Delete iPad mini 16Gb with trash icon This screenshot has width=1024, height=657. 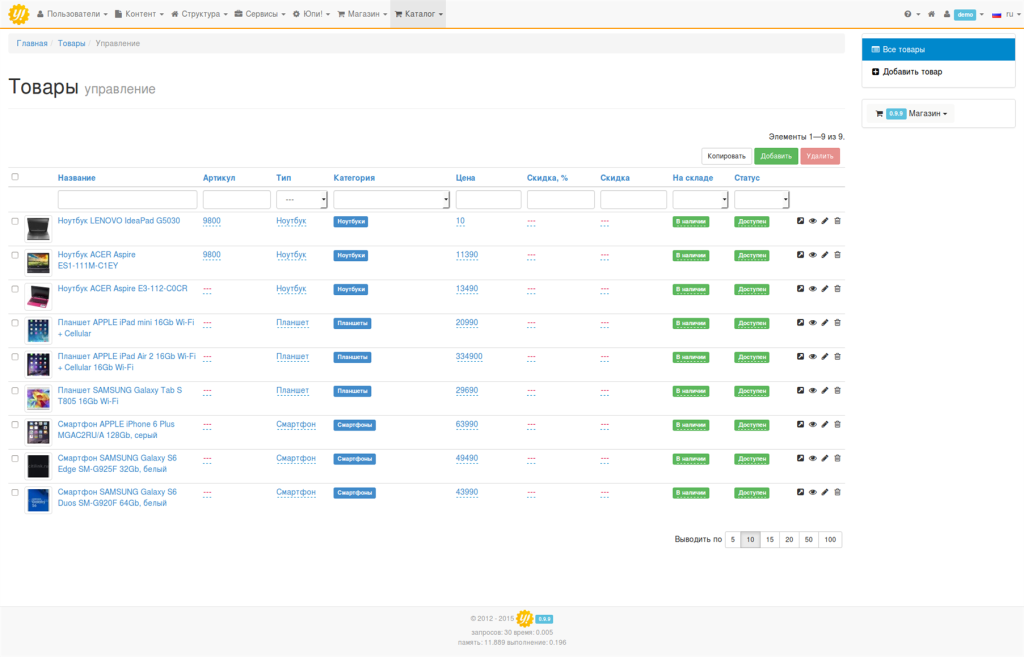point(837,323)
